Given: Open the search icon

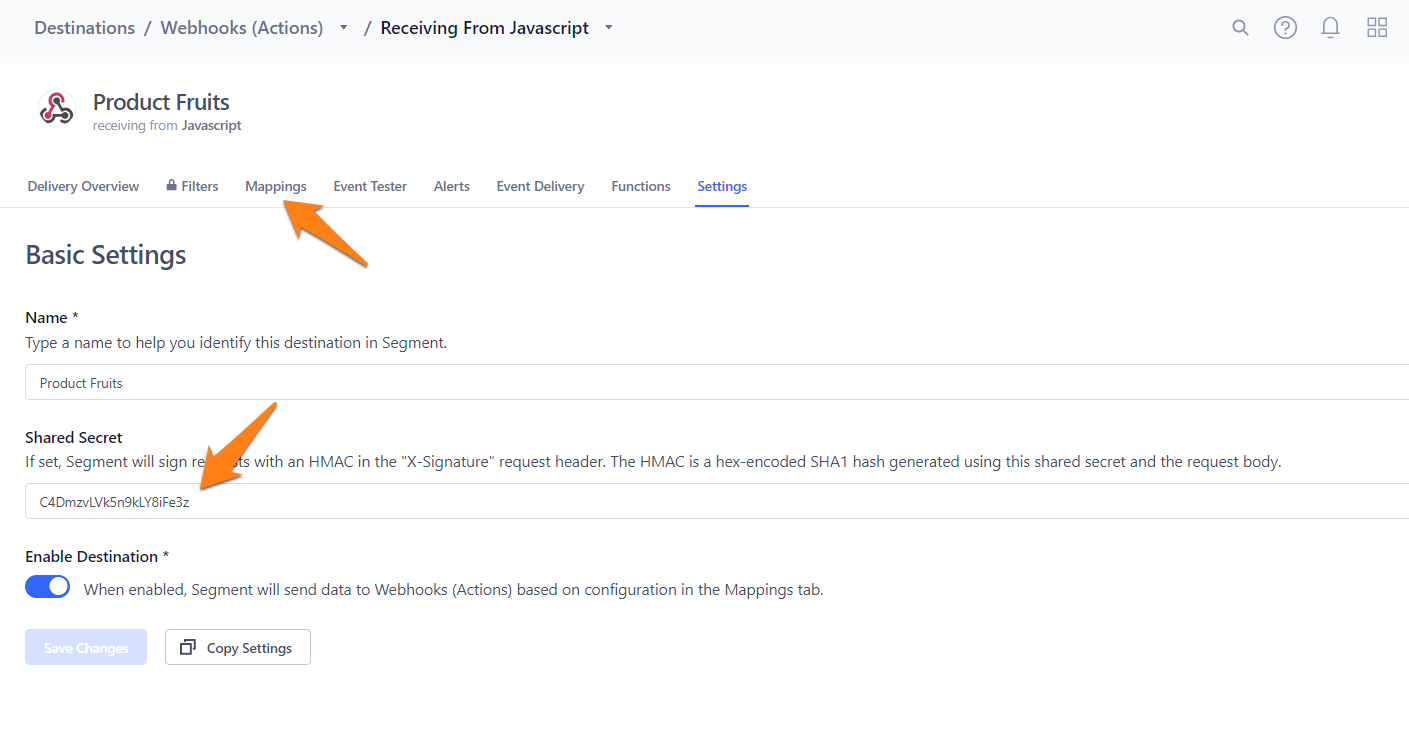Looking at the screenshot, I should click(x=1240, y=27).
